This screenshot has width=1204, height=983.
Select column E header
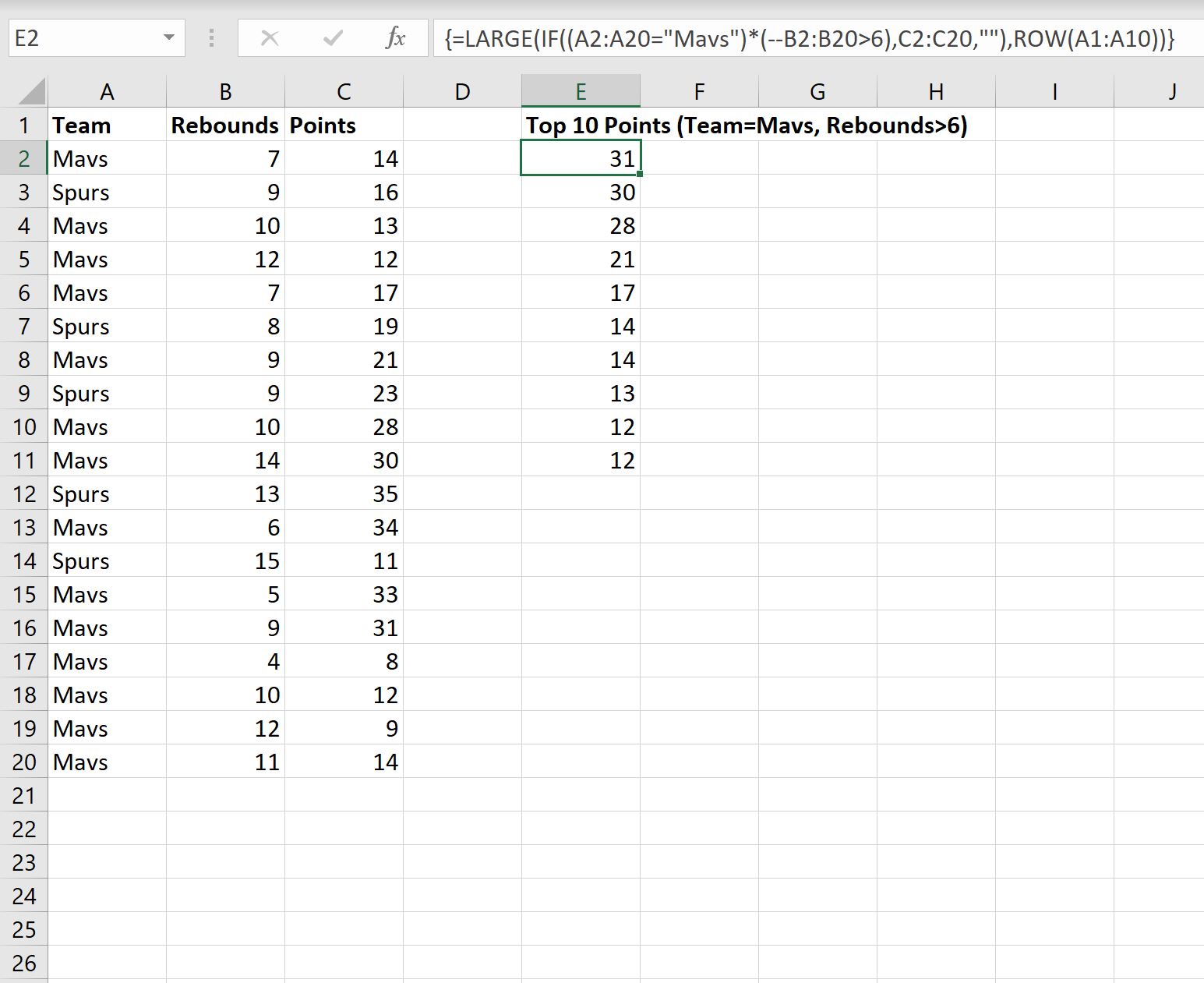click(x=581, y=90)
